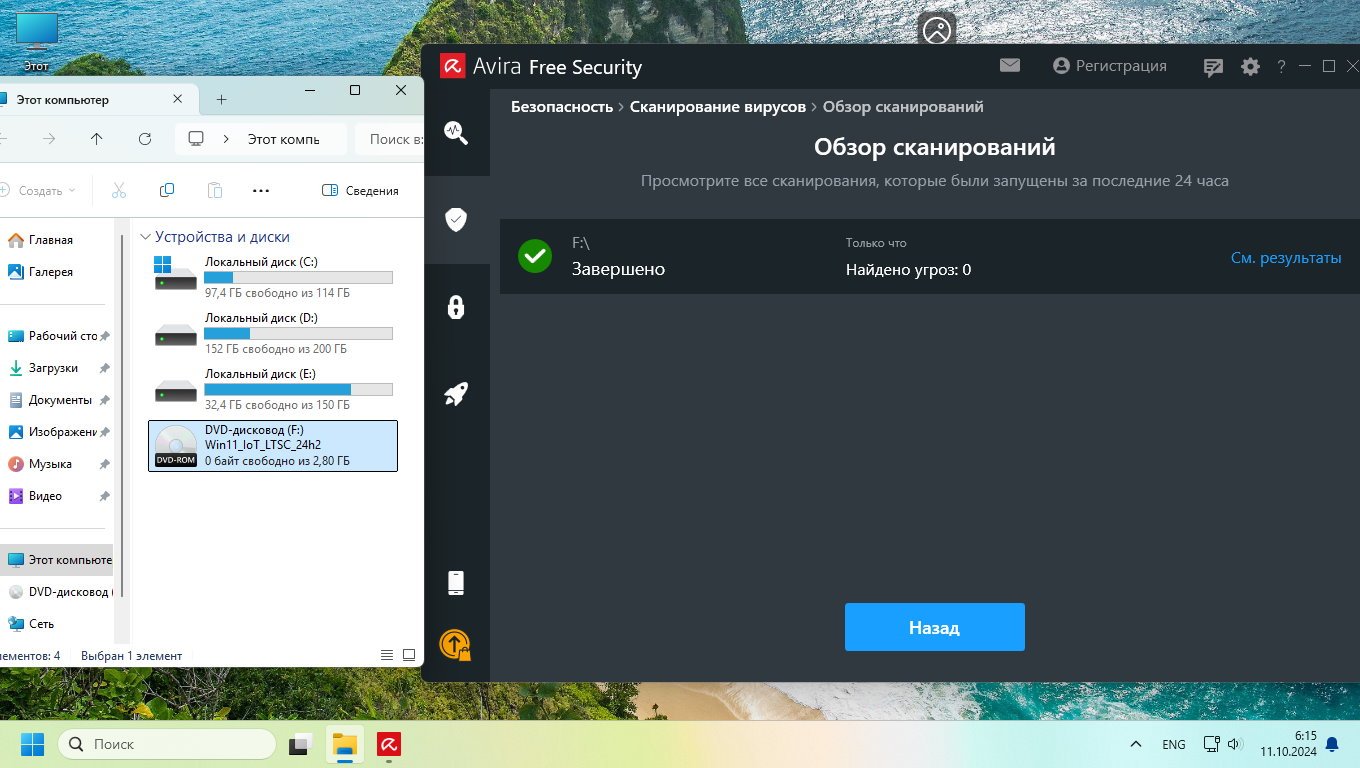Viewport: 1360px width, 768px height.
Task: Show hidden system tray icons chevron
Action: pyautogui.click(x=1136, y=744)
